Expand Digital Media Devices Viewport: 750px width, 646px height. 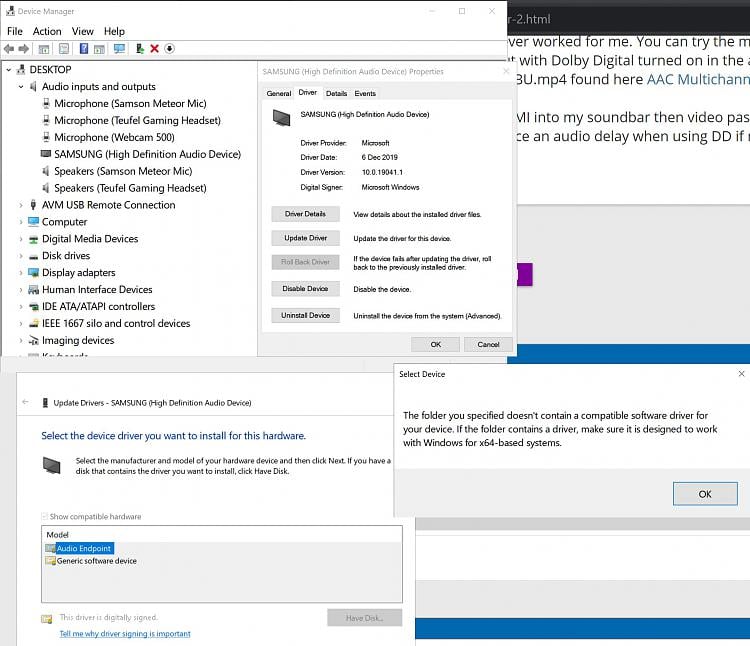click(x=21, y=239)
